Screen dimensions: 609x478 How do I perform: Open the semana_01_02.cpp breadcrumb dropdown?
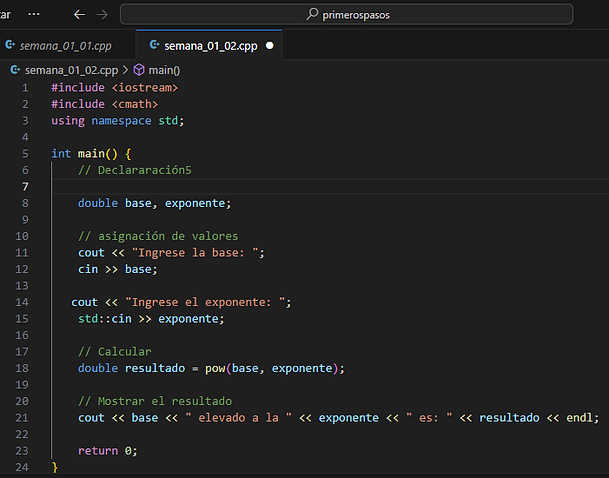point(70,70)
